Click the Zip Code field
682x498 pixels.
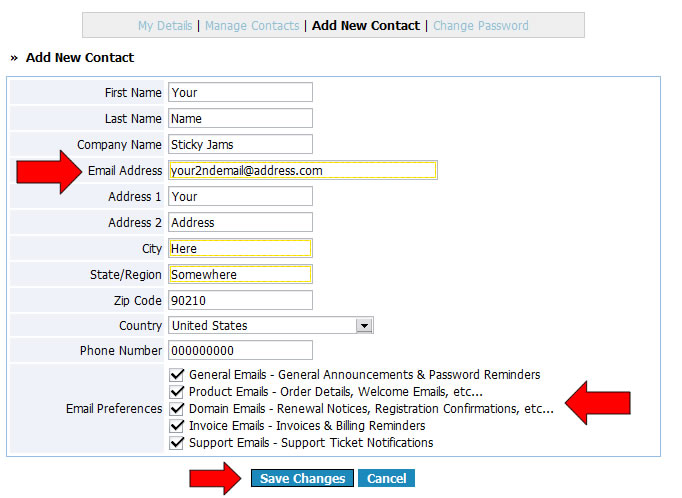click(x=240, y=300)
